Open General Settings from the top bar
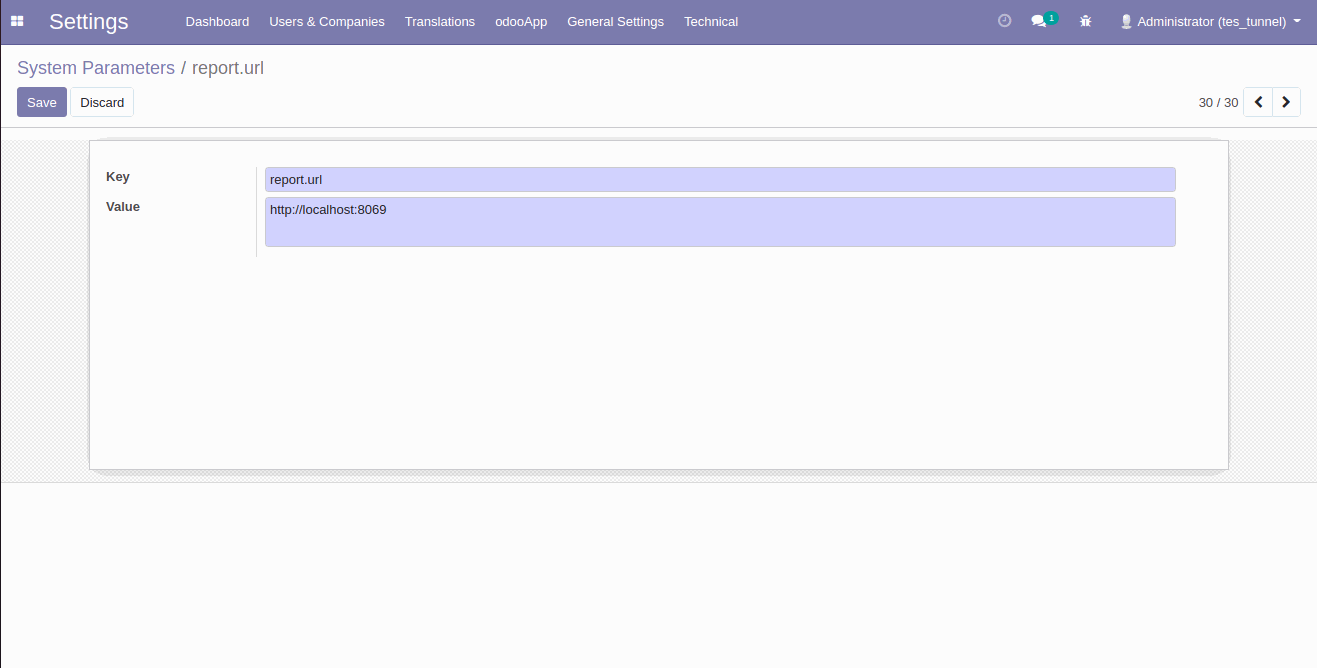1317x668 pixels. coord(615,21)
